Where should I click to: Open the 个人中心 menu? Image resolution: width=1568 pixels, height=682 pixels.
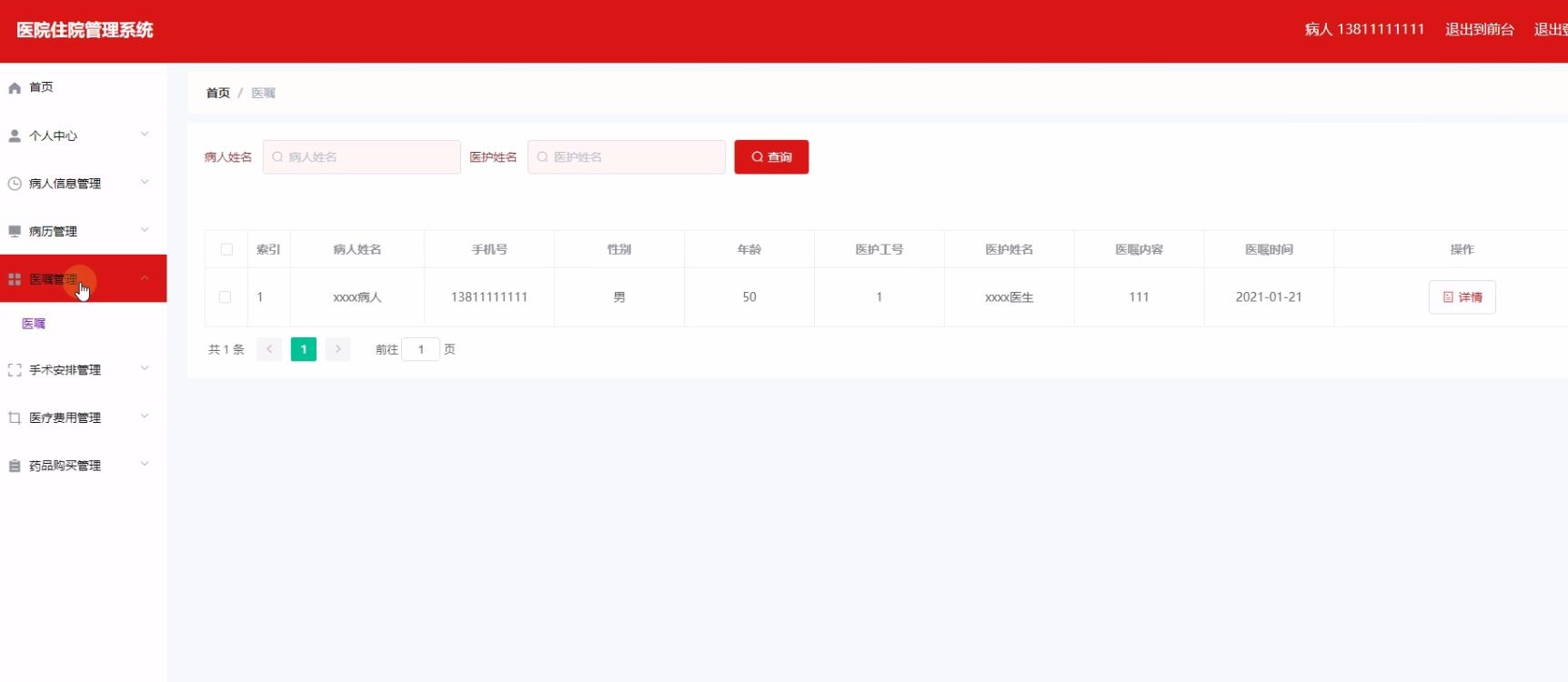(x=84, y=135)
